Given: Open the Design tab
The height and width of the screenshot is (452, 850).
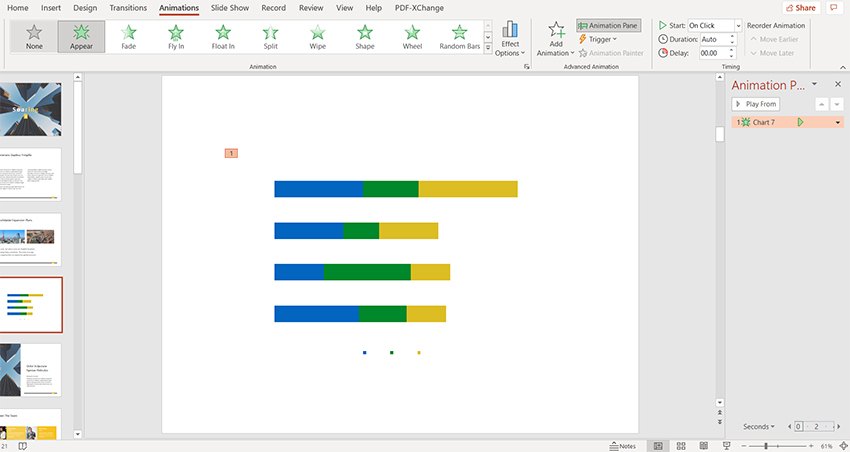Looking at the screenshot, I should [85, 8].
